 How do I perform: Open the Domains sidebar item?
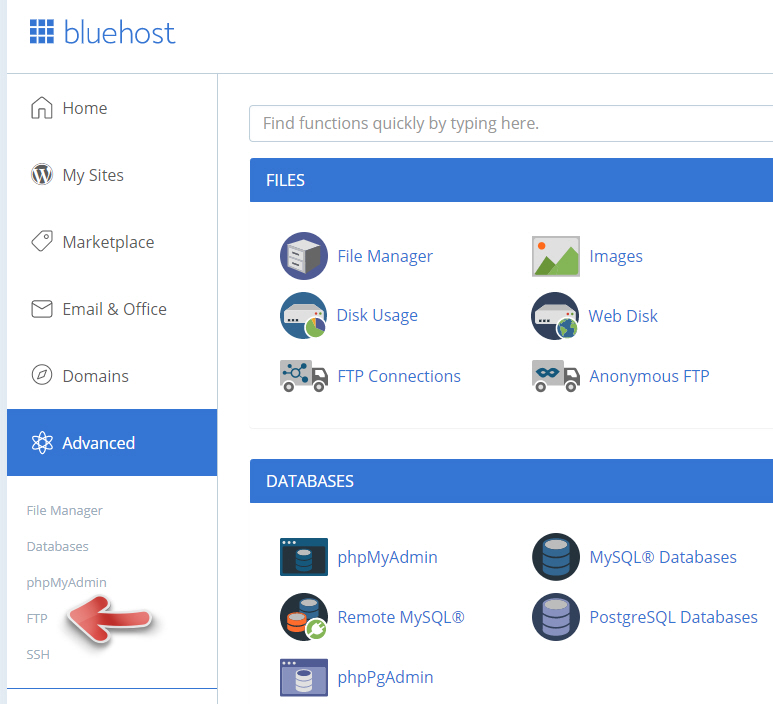click(x=112, y=376)
